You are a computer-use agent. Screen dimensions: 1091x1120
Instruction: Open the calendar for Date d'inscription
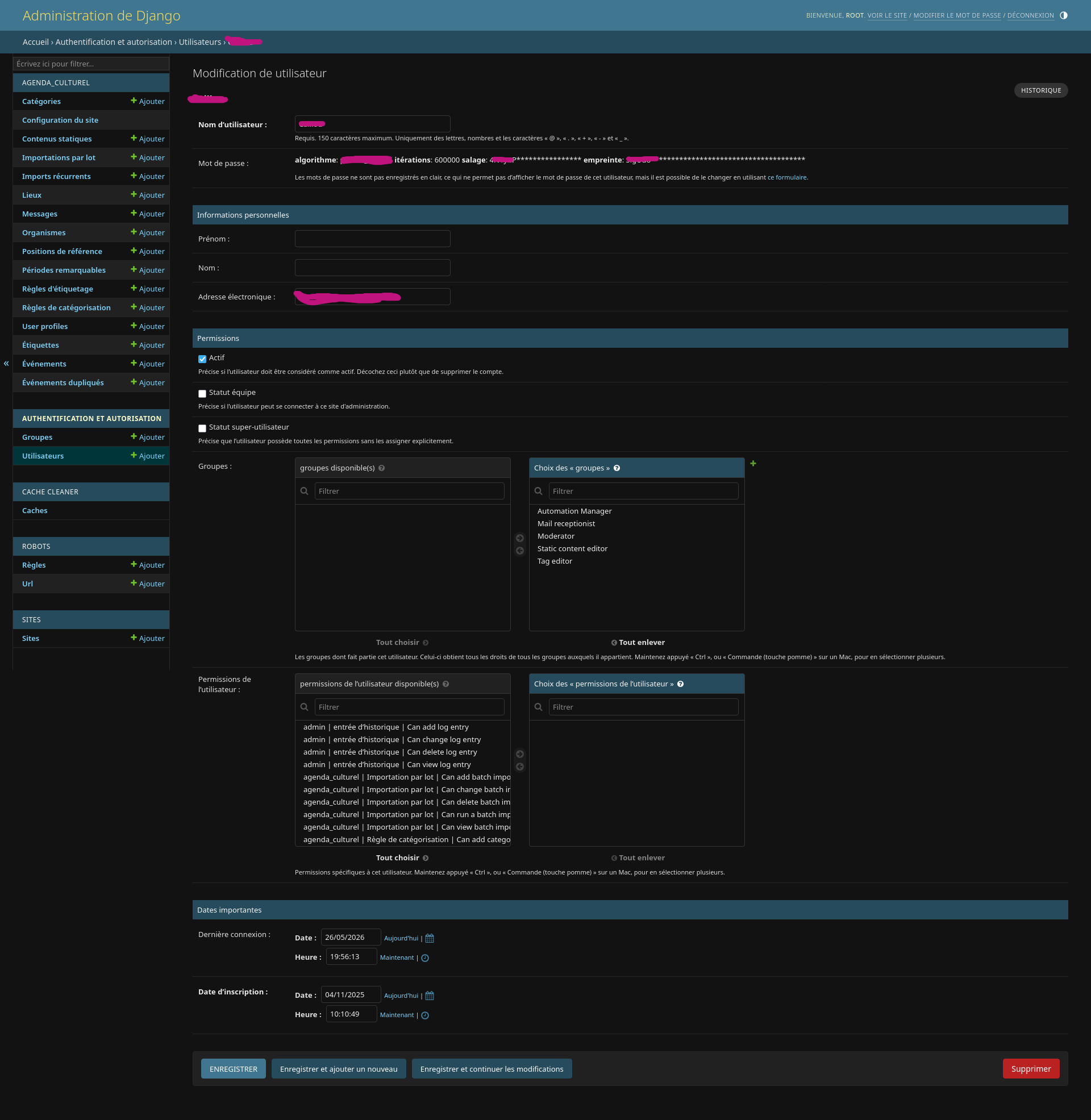click(x=430, y=996)
